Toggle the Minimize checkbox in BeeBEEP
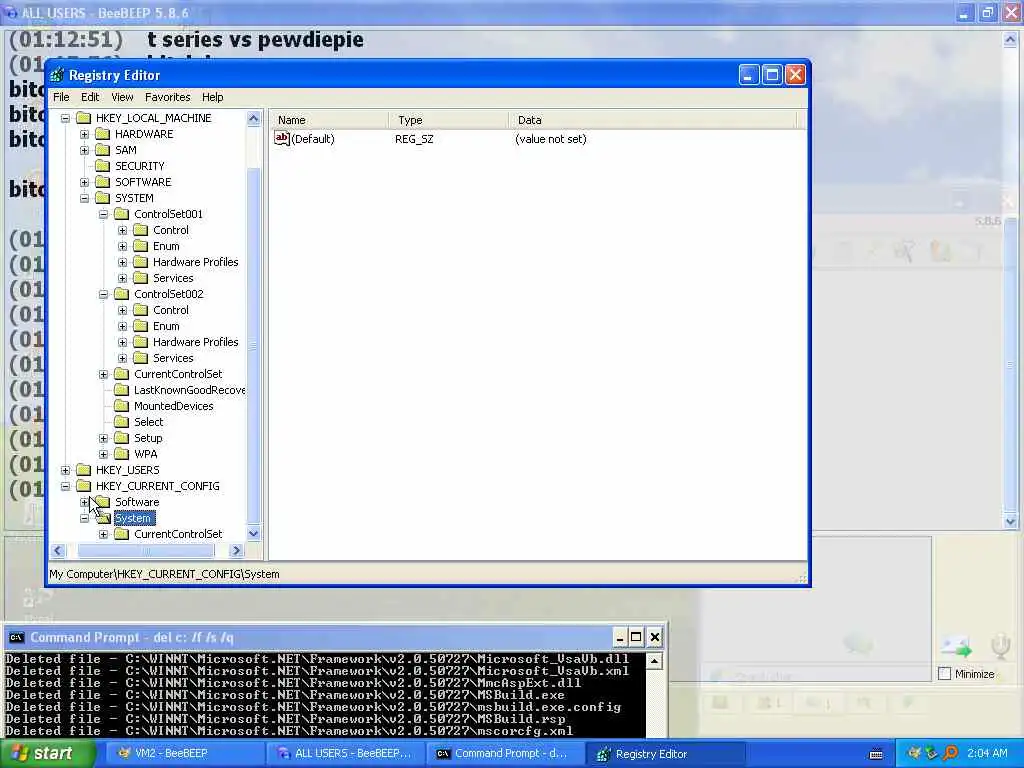This screenshot has width=1024, height=768. pos(944,673)
